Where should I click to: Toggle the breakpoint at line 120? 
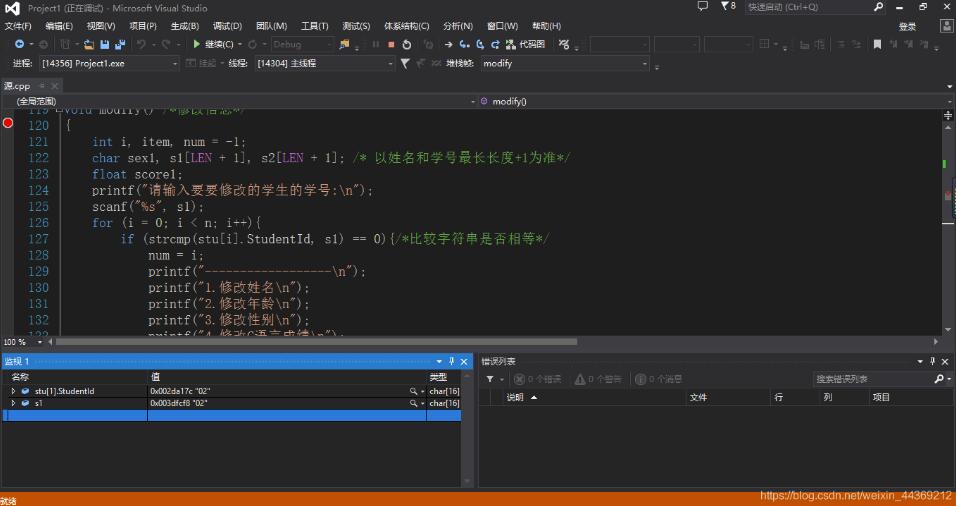[x=8, y=123]
